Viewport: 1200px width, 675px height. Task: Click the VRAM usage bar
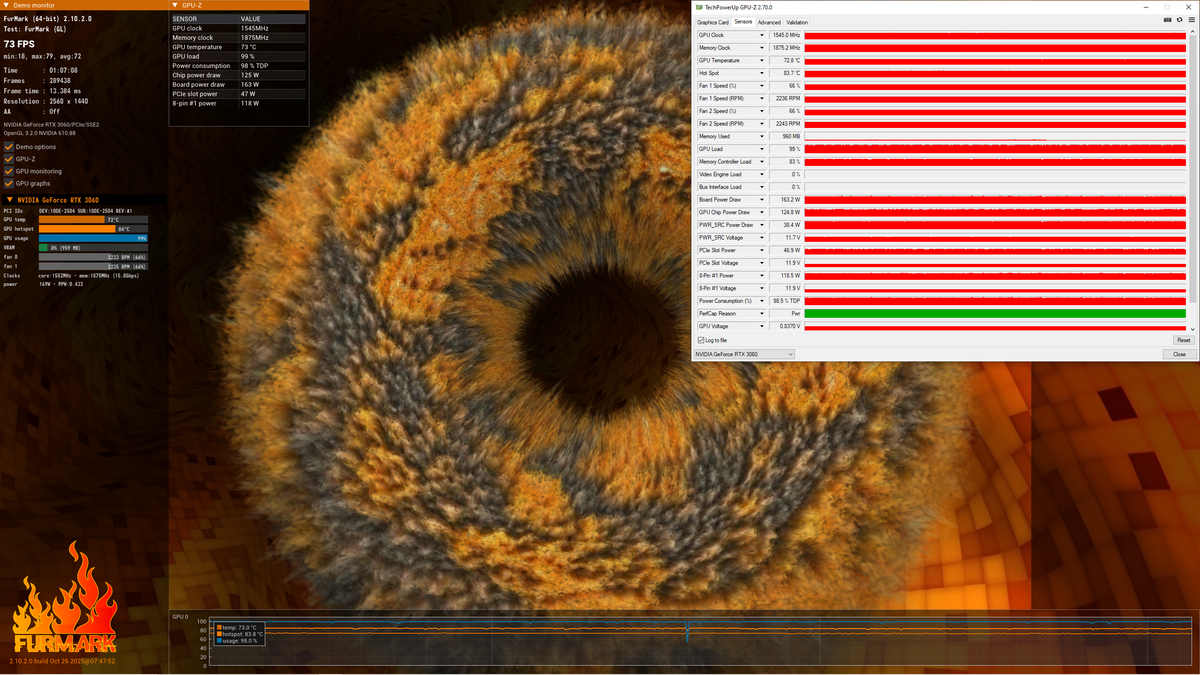click(93, 247)
